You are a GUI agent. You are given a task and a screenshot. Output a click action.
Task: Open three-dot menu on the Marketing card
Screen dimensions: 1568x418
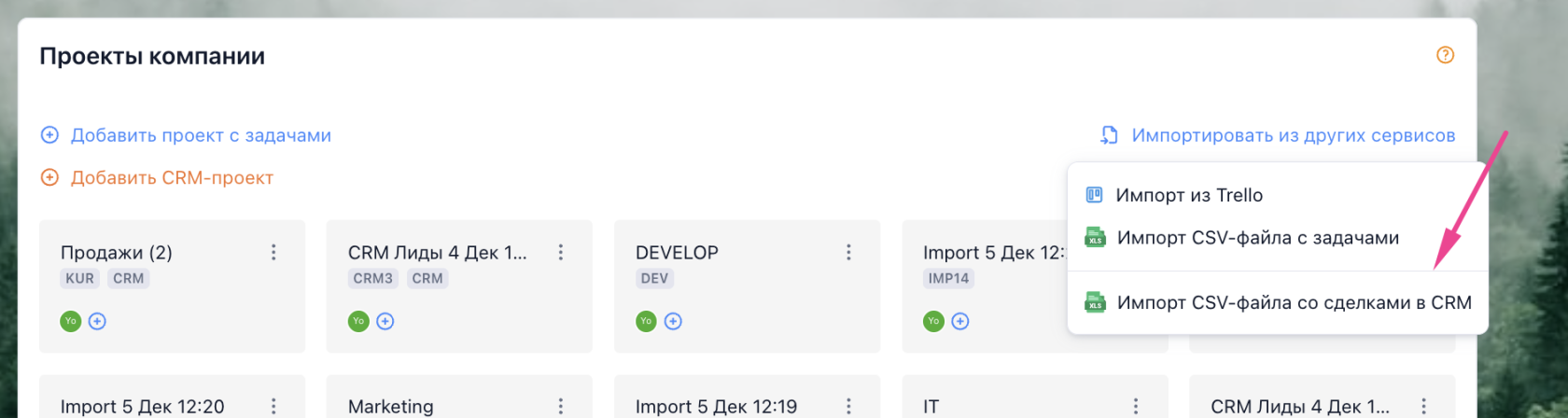point(561,406)
